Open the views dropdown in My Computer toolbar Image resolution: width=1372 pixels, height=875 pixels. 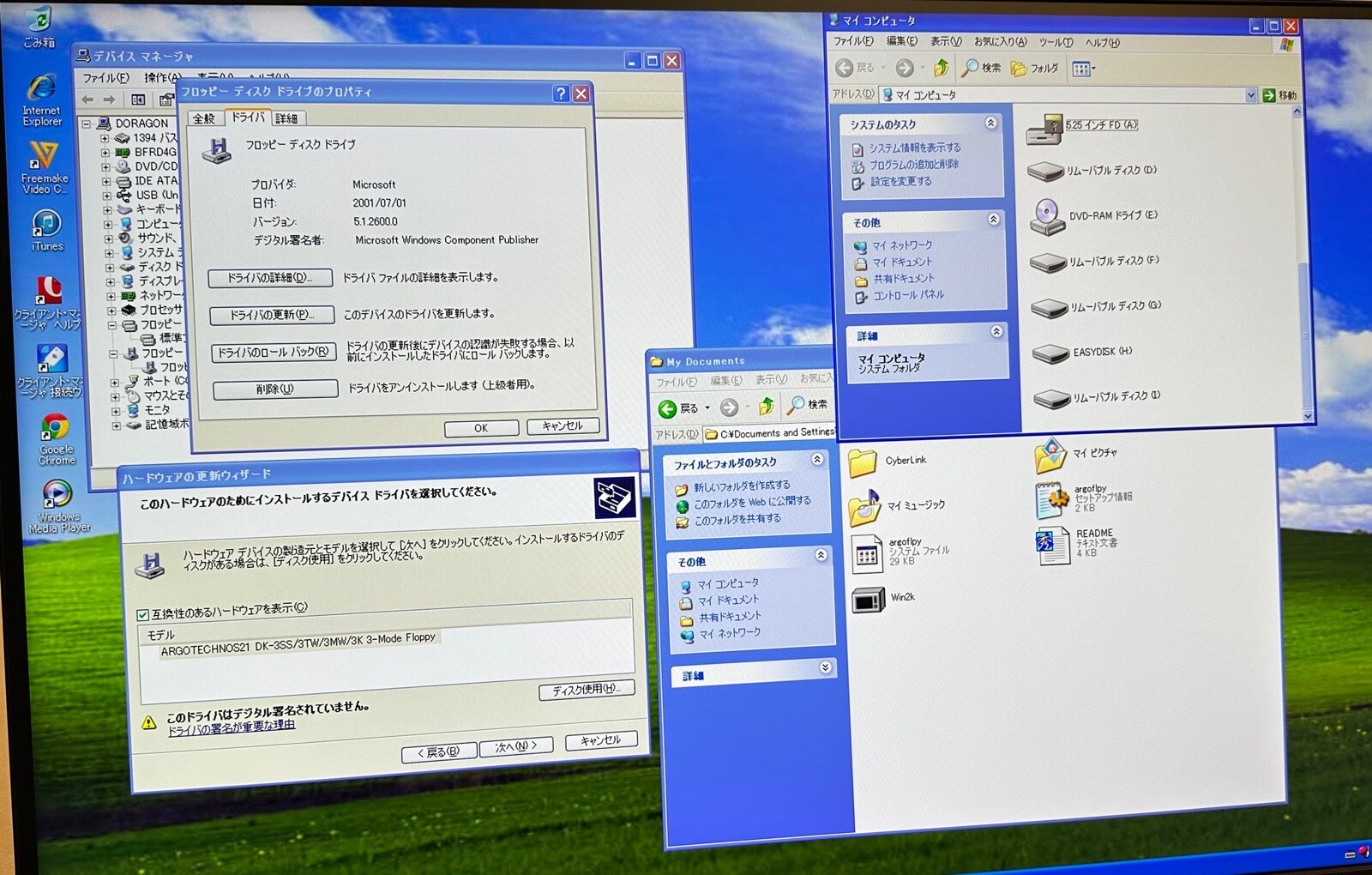pos(1084,69)
